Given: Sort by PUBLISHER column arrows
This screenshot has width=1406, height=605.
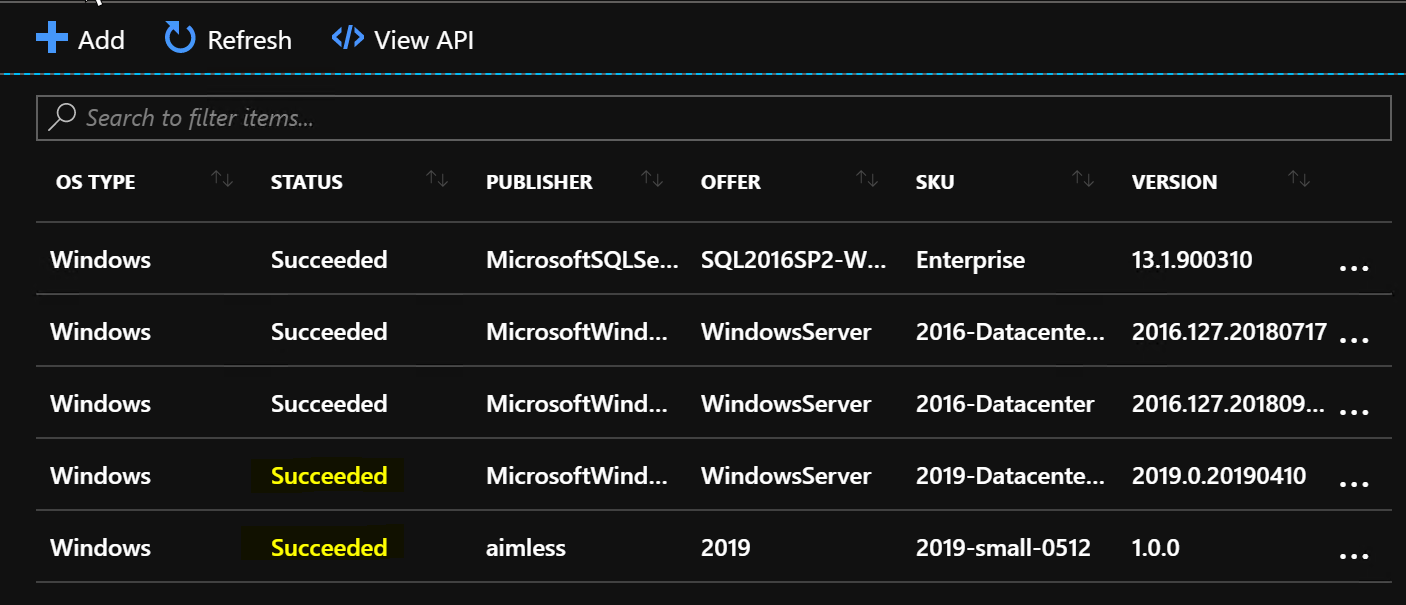Looking at the screenshot, I should click(652, 180).
